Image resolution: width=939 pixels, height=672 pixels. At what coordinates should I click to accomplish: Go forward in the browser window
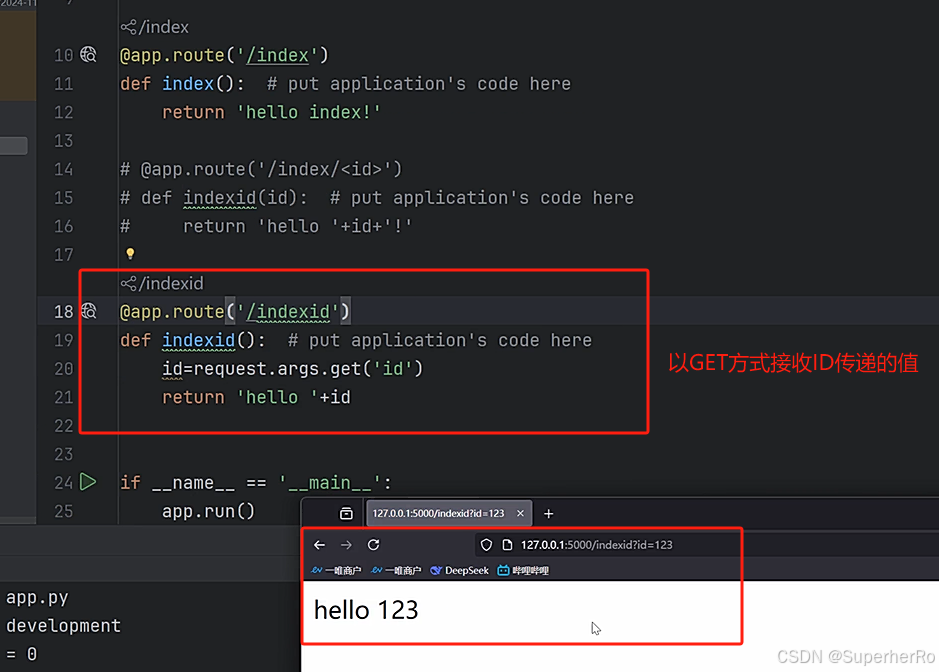pos(346,545)
